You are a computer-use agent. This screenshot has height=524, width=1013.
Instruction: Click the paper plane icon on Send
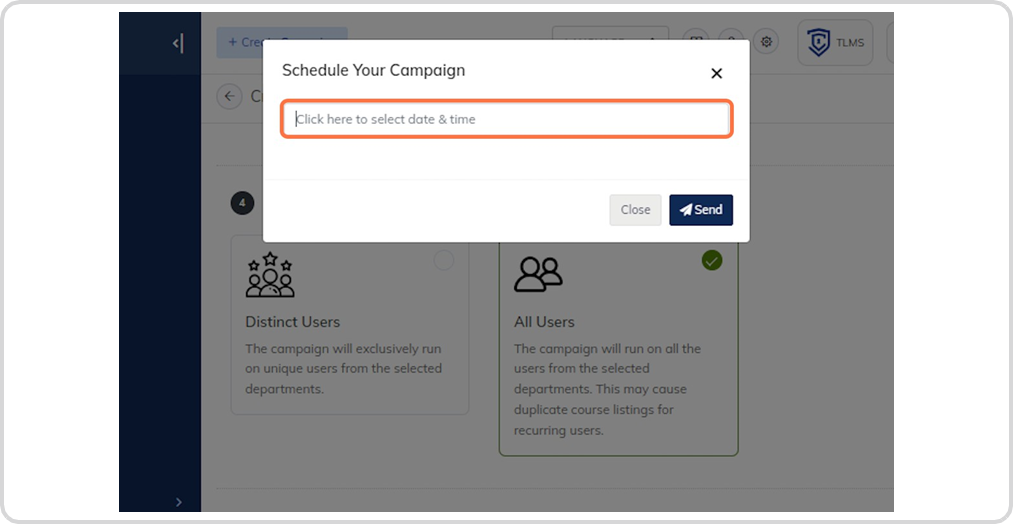click(686, 210)
